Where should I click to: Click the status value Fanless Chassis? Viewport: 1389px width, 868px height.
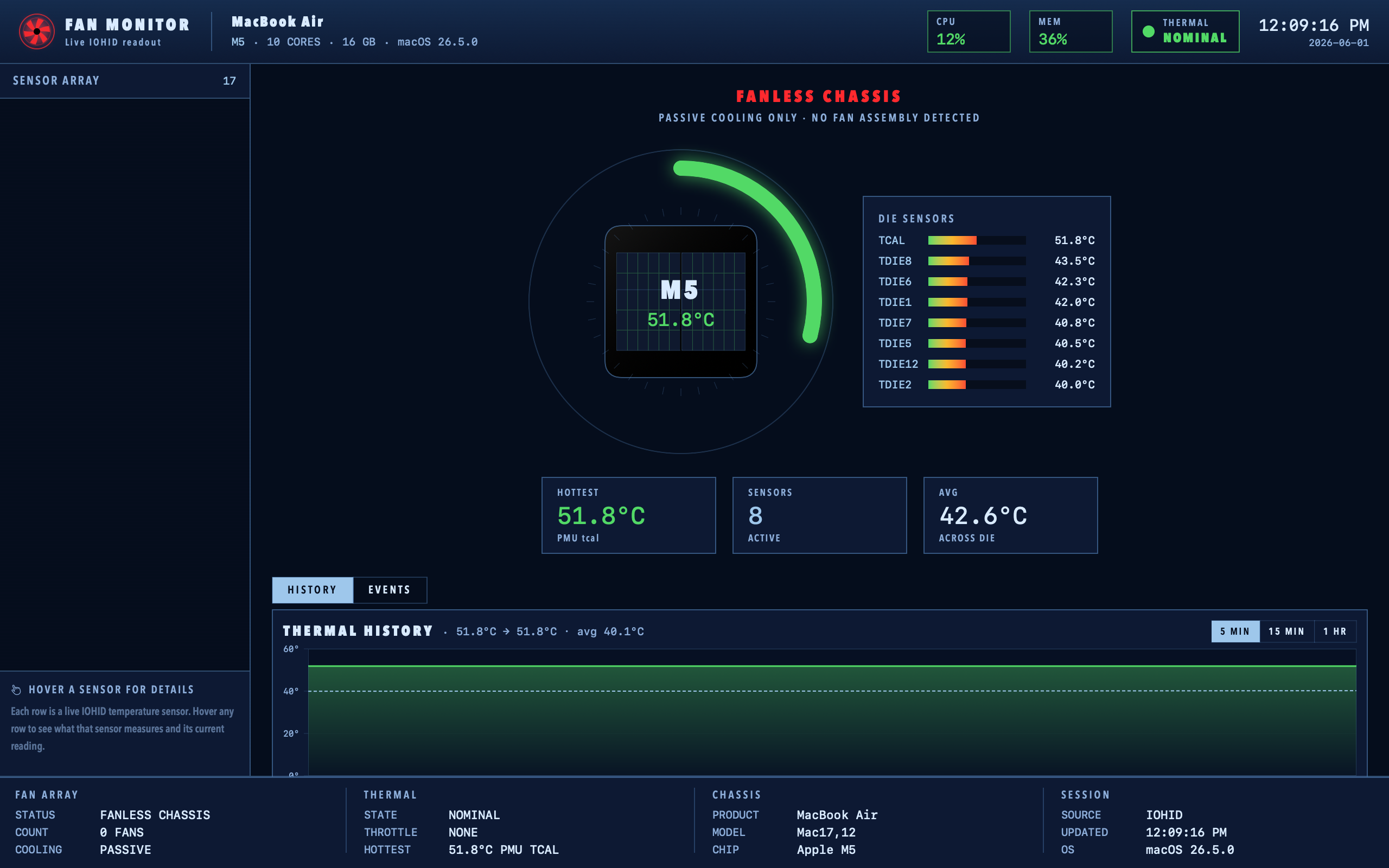tap(155, 815)
